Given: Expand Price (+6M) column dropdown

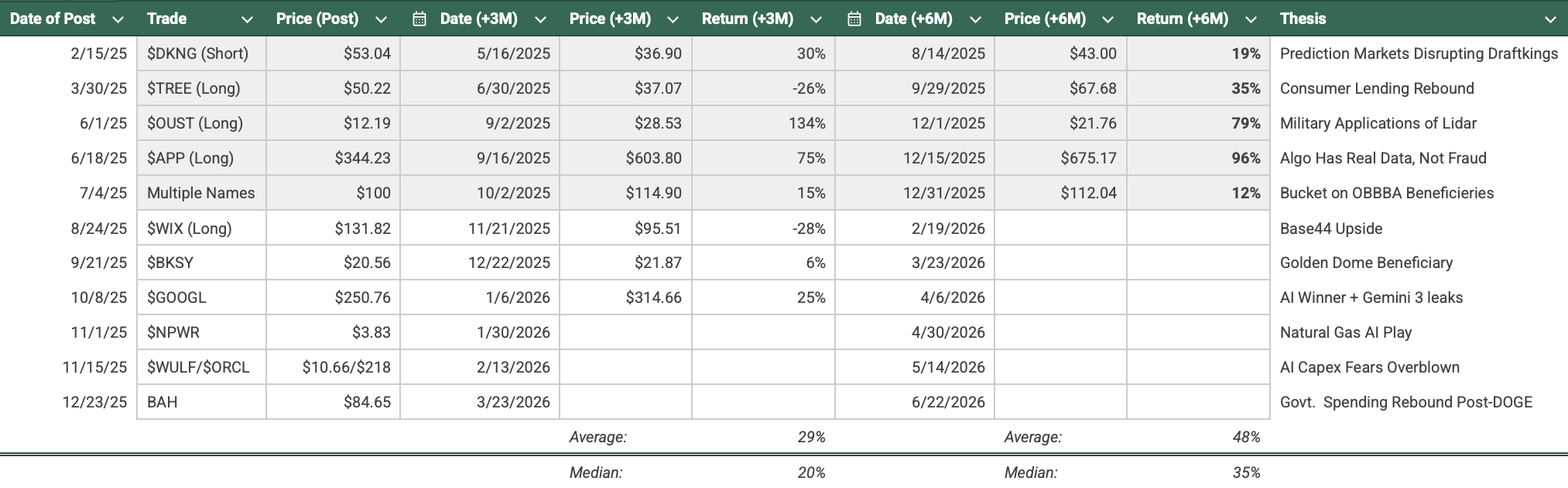Looking at the screenshot, I should point(1108,19).
